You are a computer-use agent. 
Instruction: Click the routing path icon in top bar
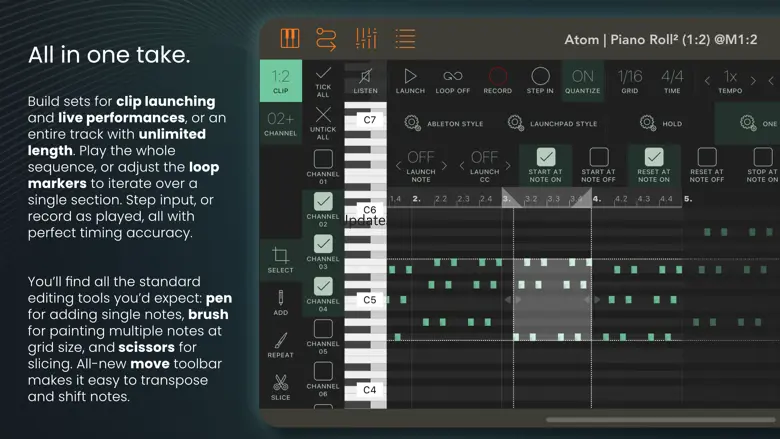tap(327, 38)
